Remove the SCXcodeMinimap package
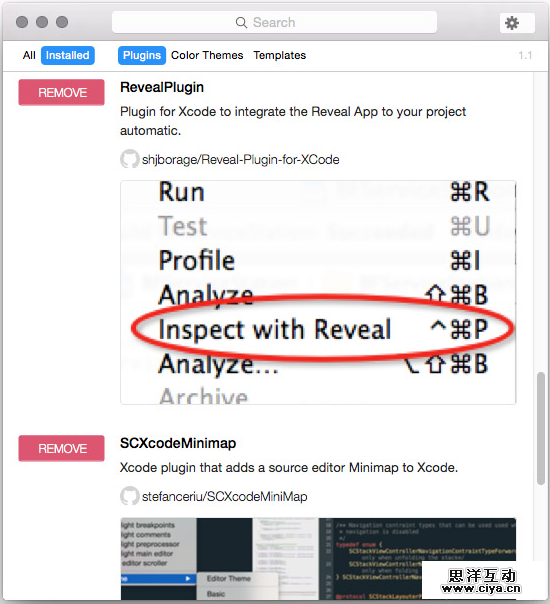 [x=62, y=448]
